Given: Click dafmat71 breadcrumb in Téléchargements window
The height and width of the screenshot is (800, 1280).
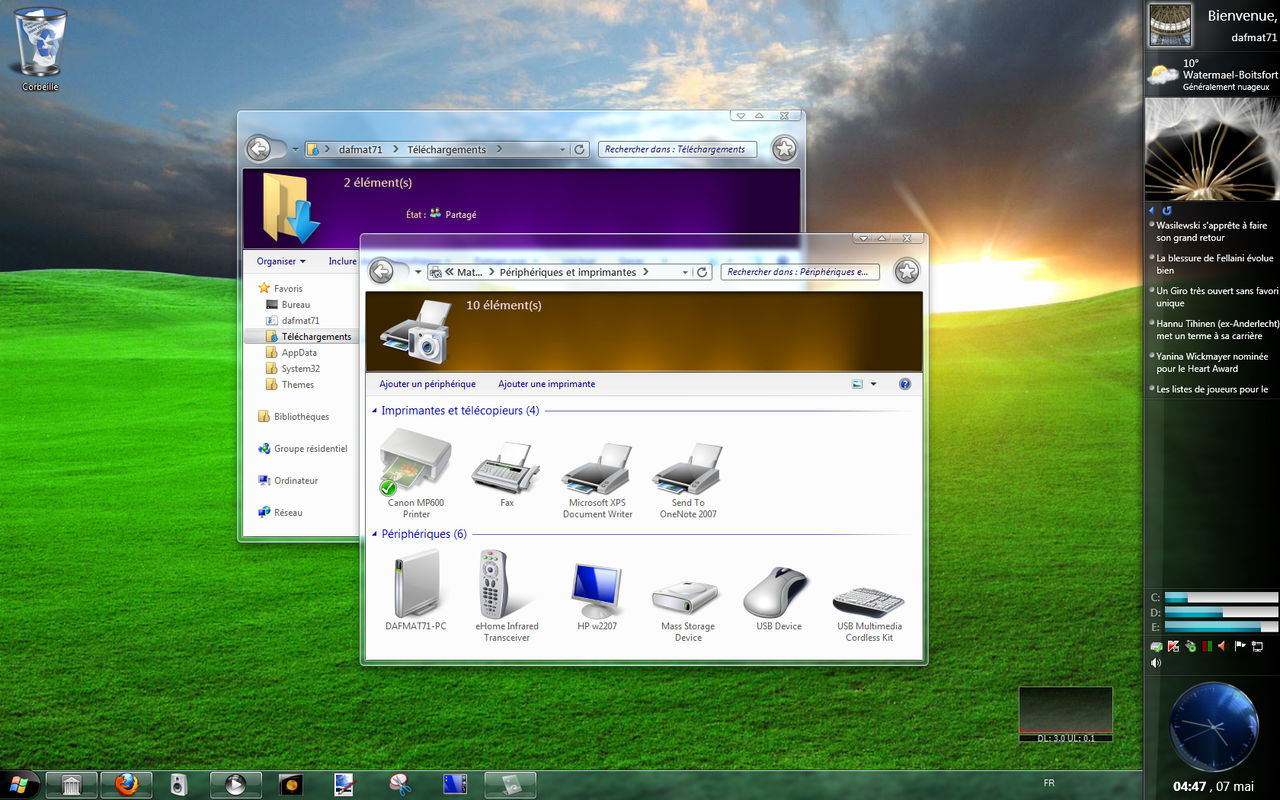Looking at the screenshot, I should coord(360,150).
